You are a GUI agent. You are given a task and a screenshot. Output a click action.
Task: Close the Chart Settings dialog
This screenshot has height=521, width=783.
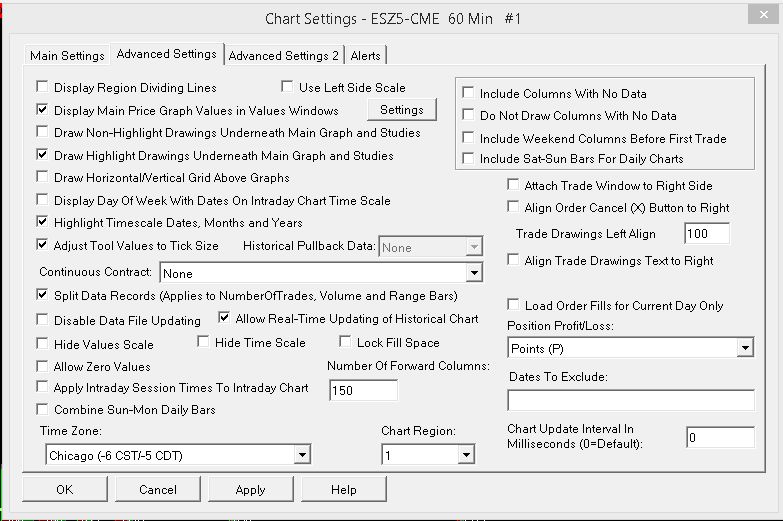click(763, 15)
